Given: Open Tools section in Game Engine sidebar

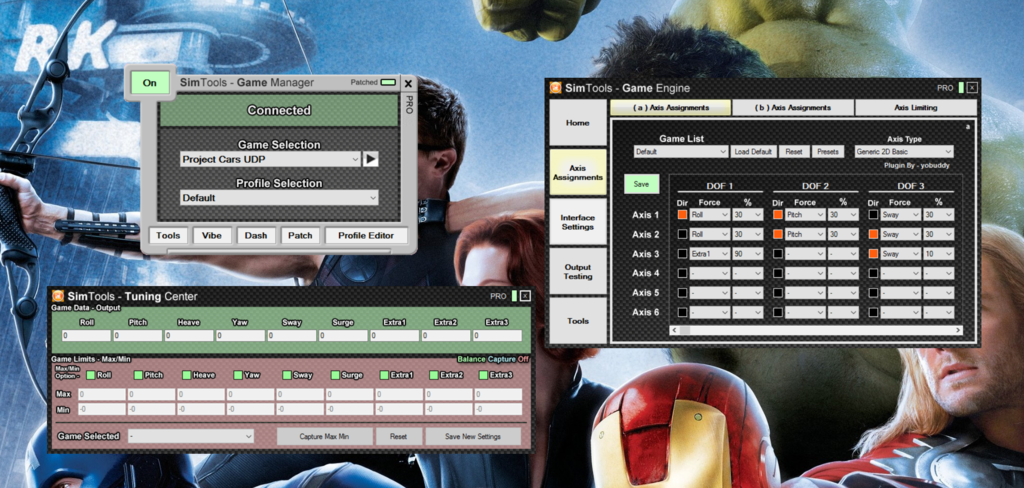Looking at the screenshot, I should click(x=578, y=321).
